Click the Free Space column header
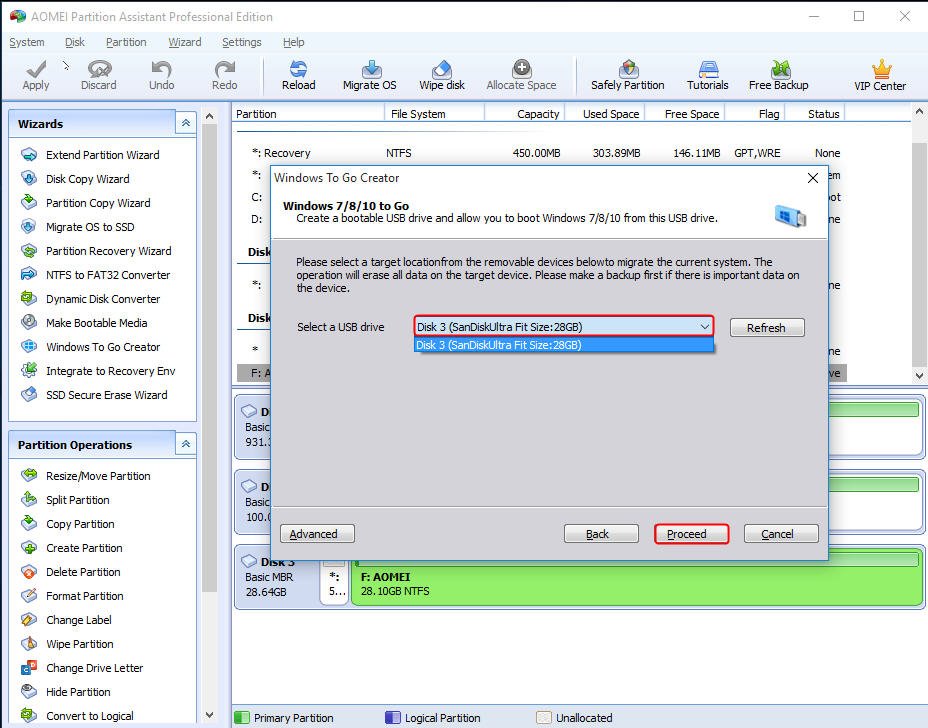928x728 pixels. 685,114
